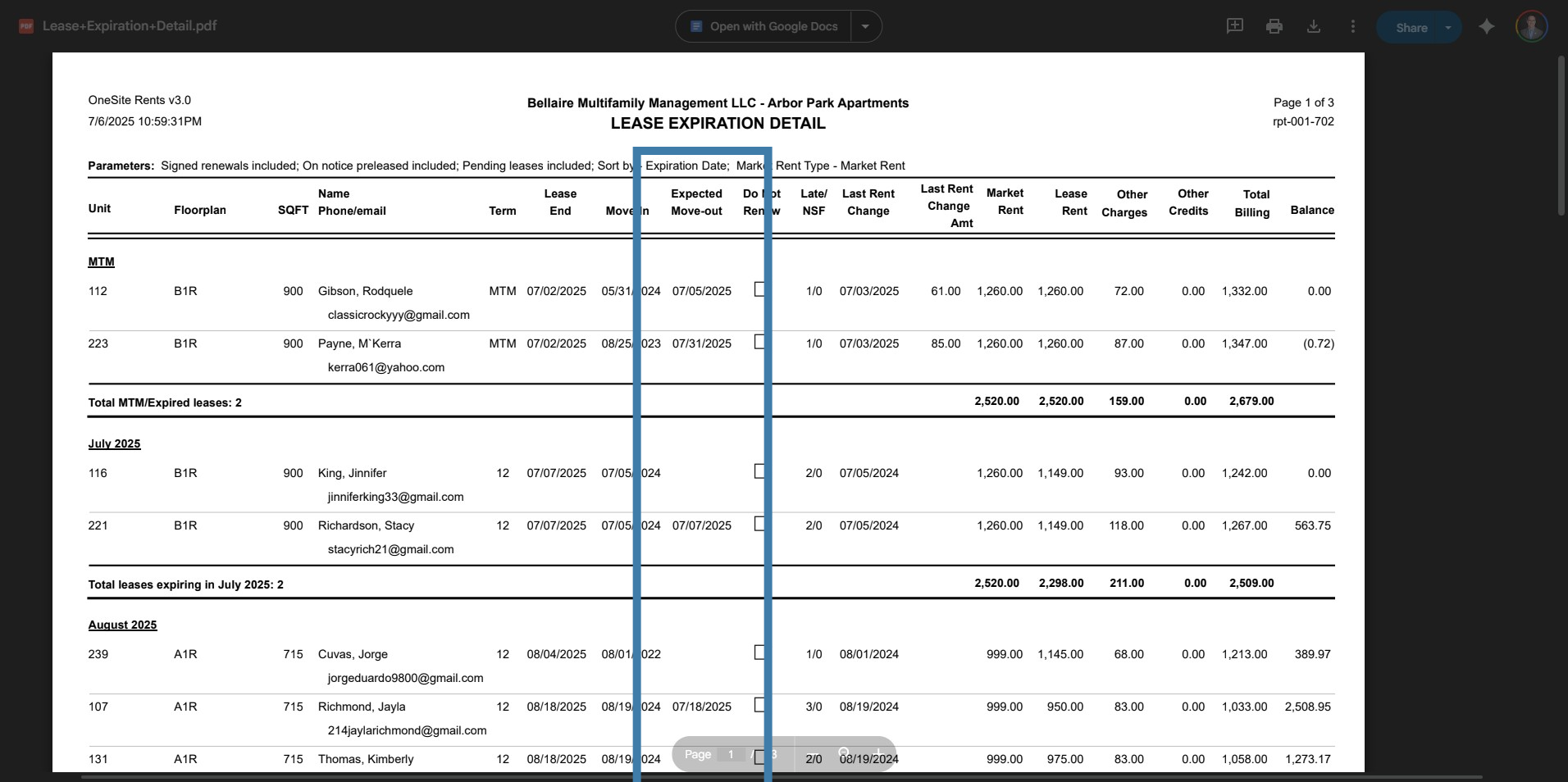Download the PDF file
This screenshot has height=782, width=1568.
click(1313, 26)
